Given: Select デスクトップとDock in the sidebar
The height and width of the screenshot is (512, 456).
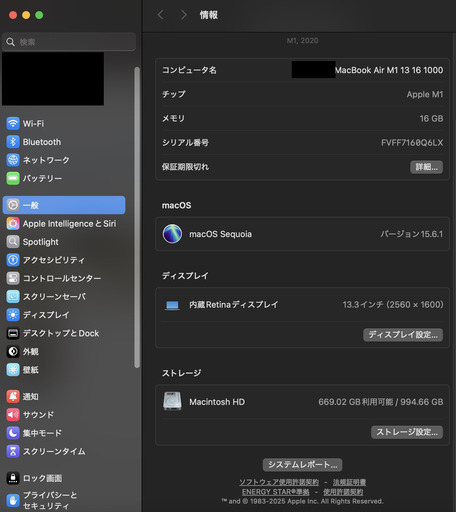Looking at the screenshot, I should [x=64, y=333].
